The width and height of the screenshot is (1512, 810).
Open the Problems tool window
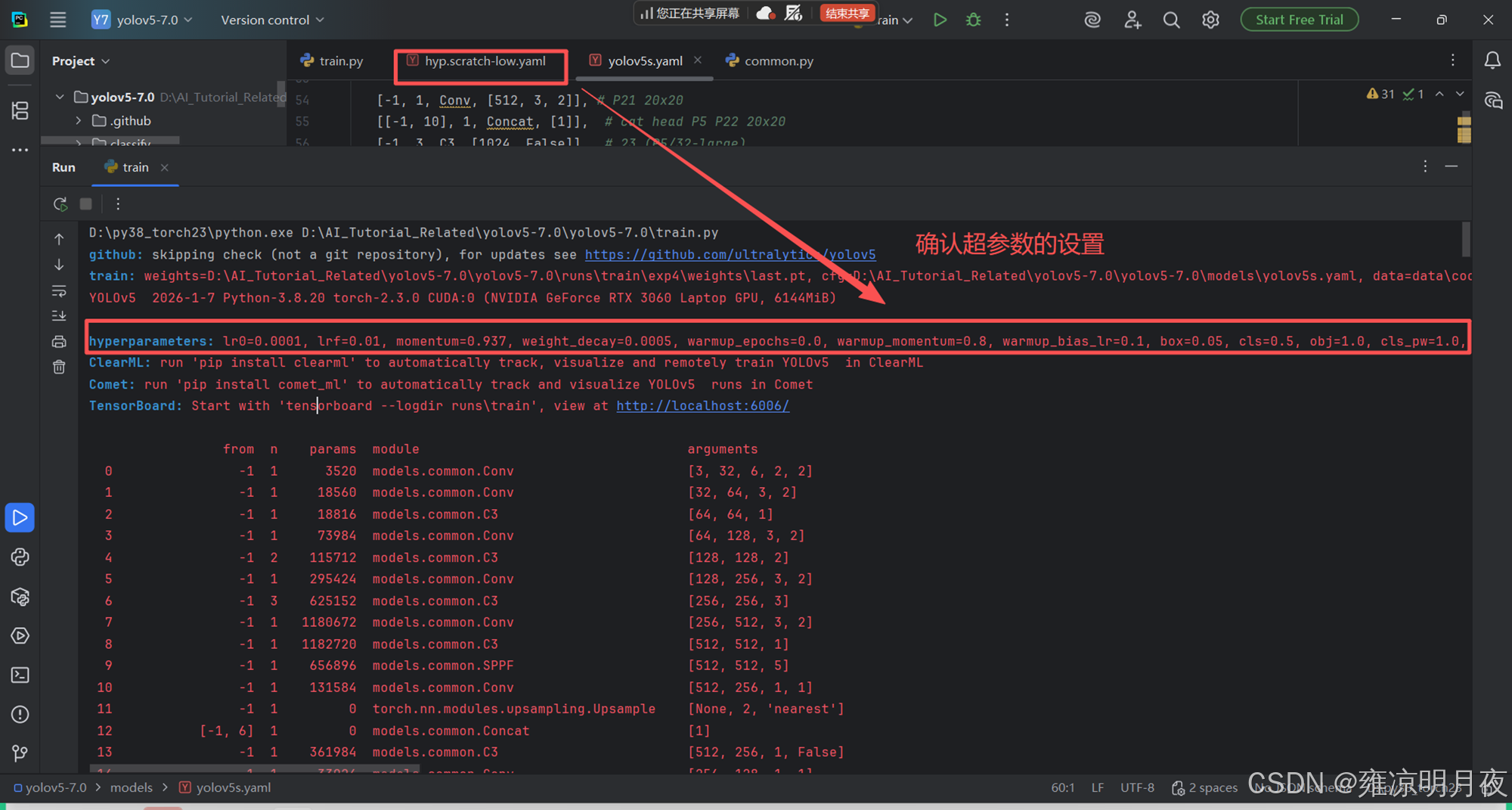tap(20, 715)
